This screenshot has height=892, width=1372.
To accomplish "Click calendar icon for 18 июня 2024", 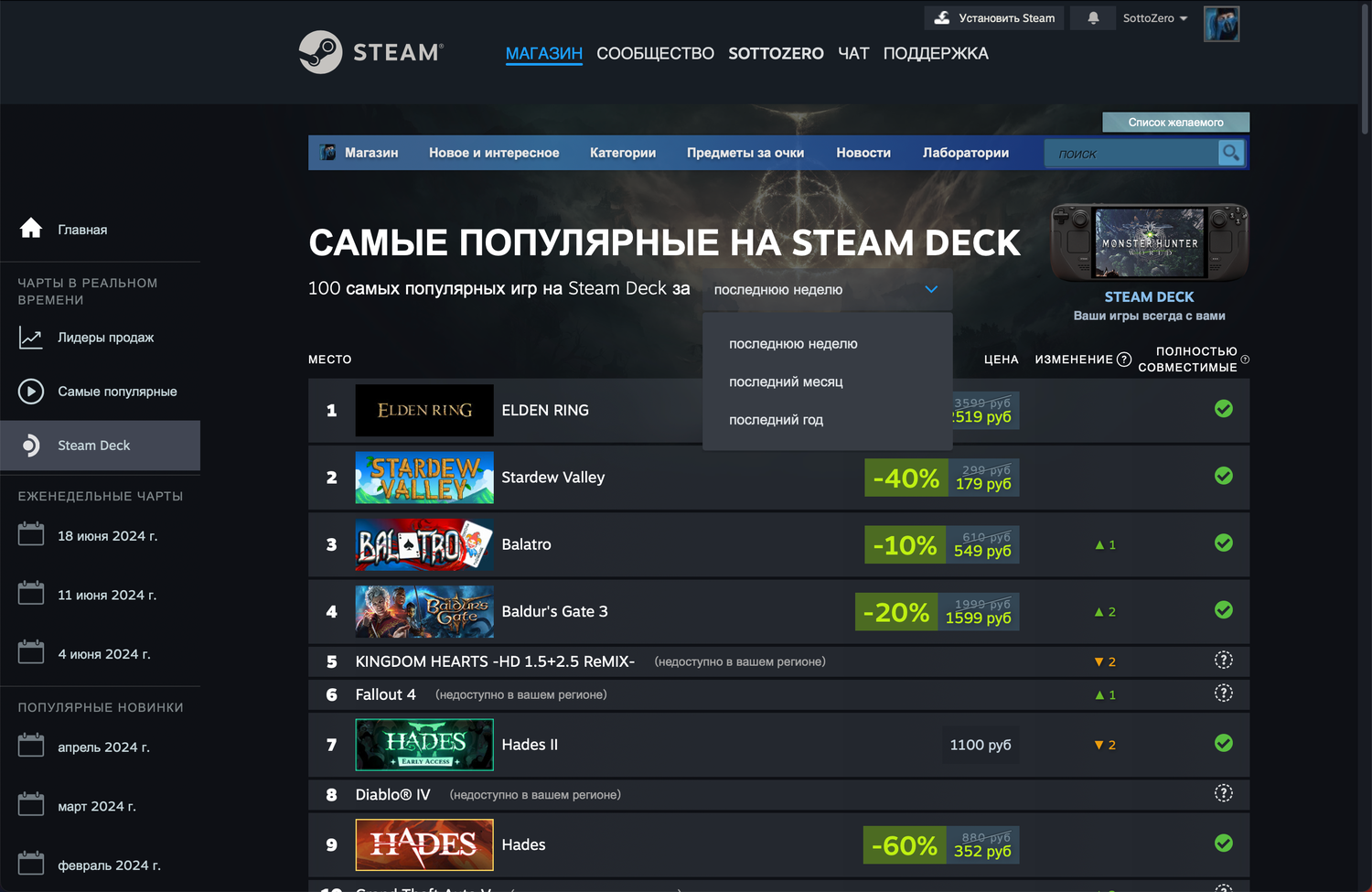I will click(x=31, y=534).
